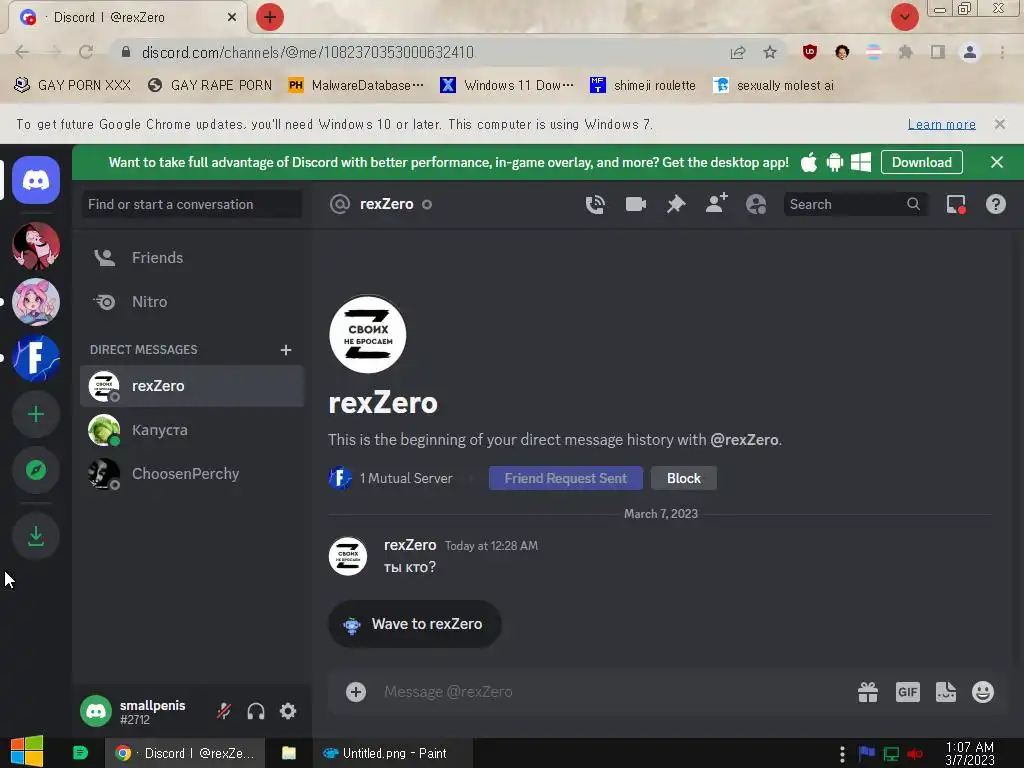The width and height of the screenshot is (1024, 768).
Task: Open user settings gear
Action: [x=288, y=711]
